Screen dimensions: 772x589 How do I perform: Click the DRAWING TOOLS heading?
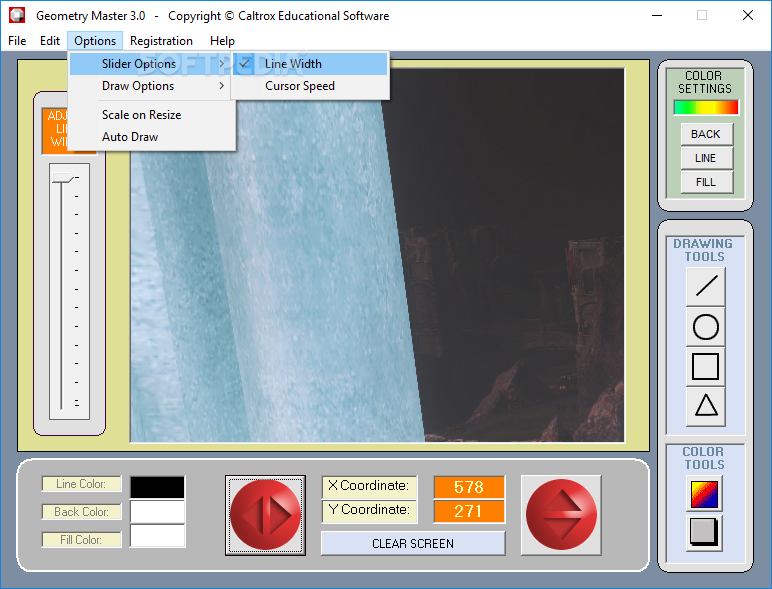click(x=703, y=250)
